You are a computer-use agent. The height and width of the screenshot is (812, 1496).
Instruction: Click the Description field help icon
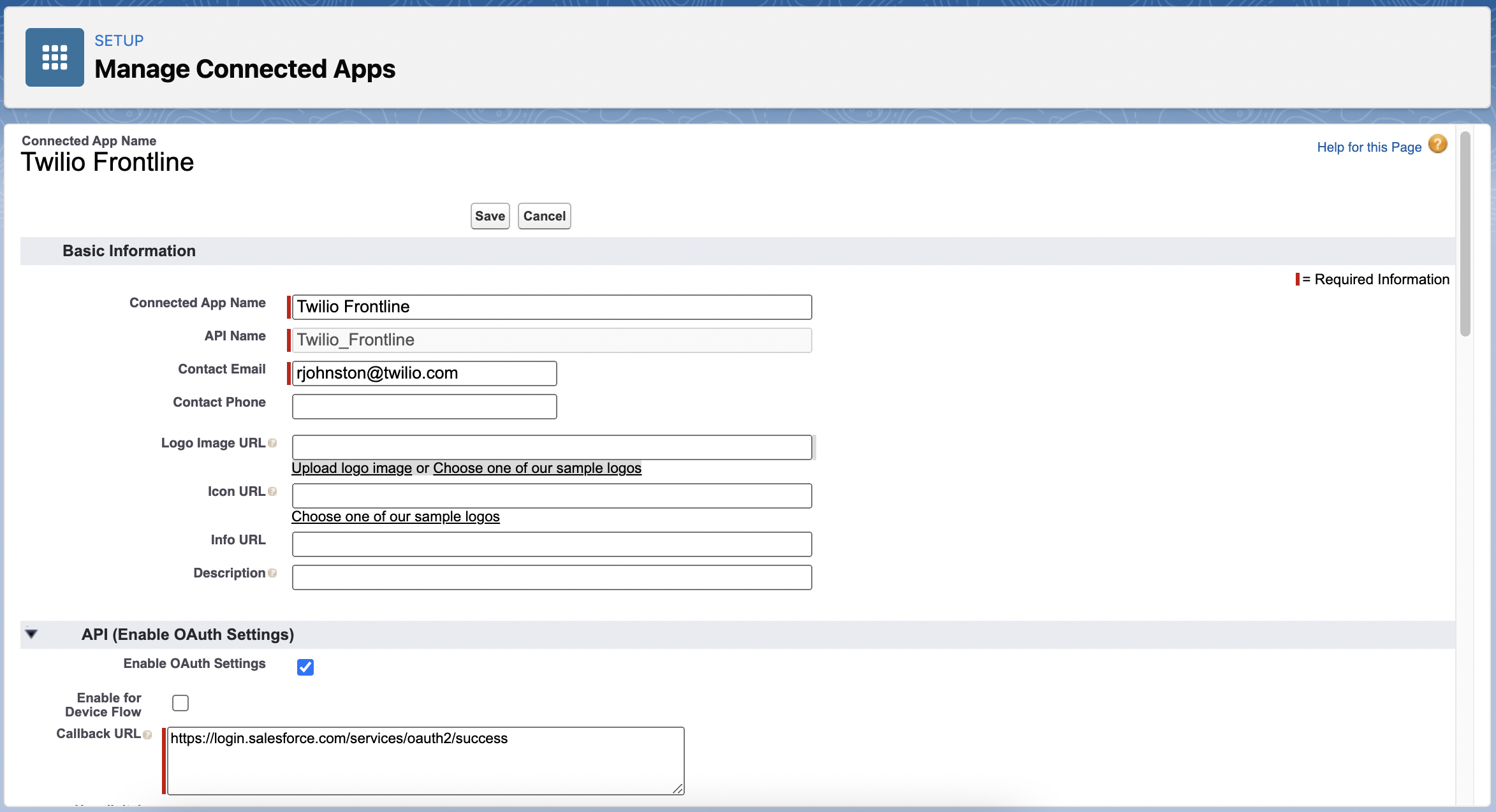273,573
